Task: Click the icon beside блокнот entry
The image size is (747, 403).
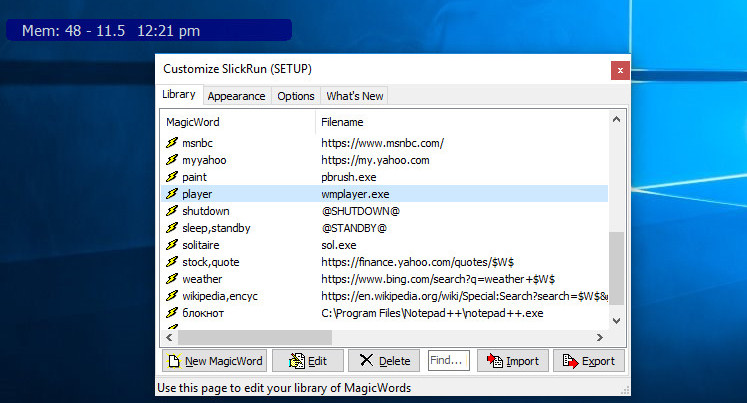Action: point(171,313)
